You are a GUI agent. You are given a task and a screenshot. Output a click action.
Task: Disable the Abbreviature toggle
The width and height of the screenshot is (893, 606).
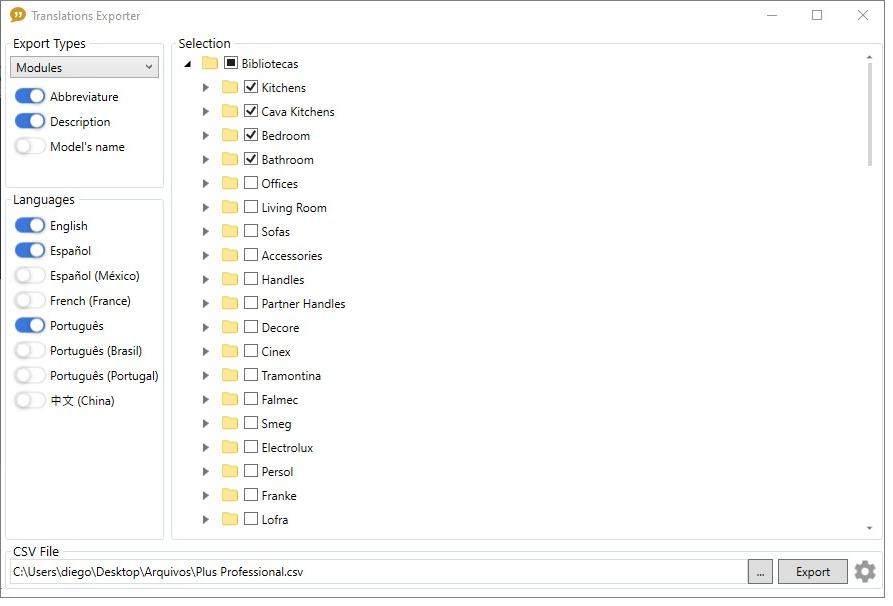[x=30, y=97]
